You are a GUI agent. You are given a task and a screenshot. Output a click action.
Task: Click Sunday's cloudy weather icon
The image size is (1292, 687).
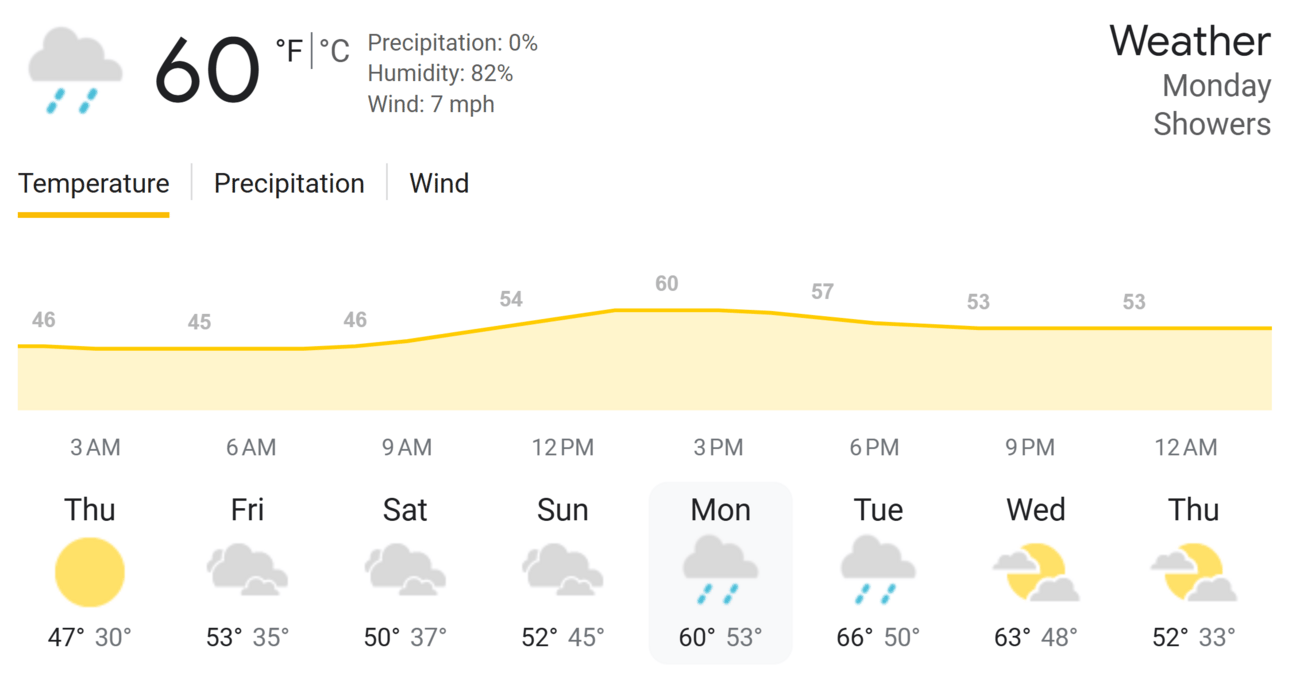click(x=563, y=570)
